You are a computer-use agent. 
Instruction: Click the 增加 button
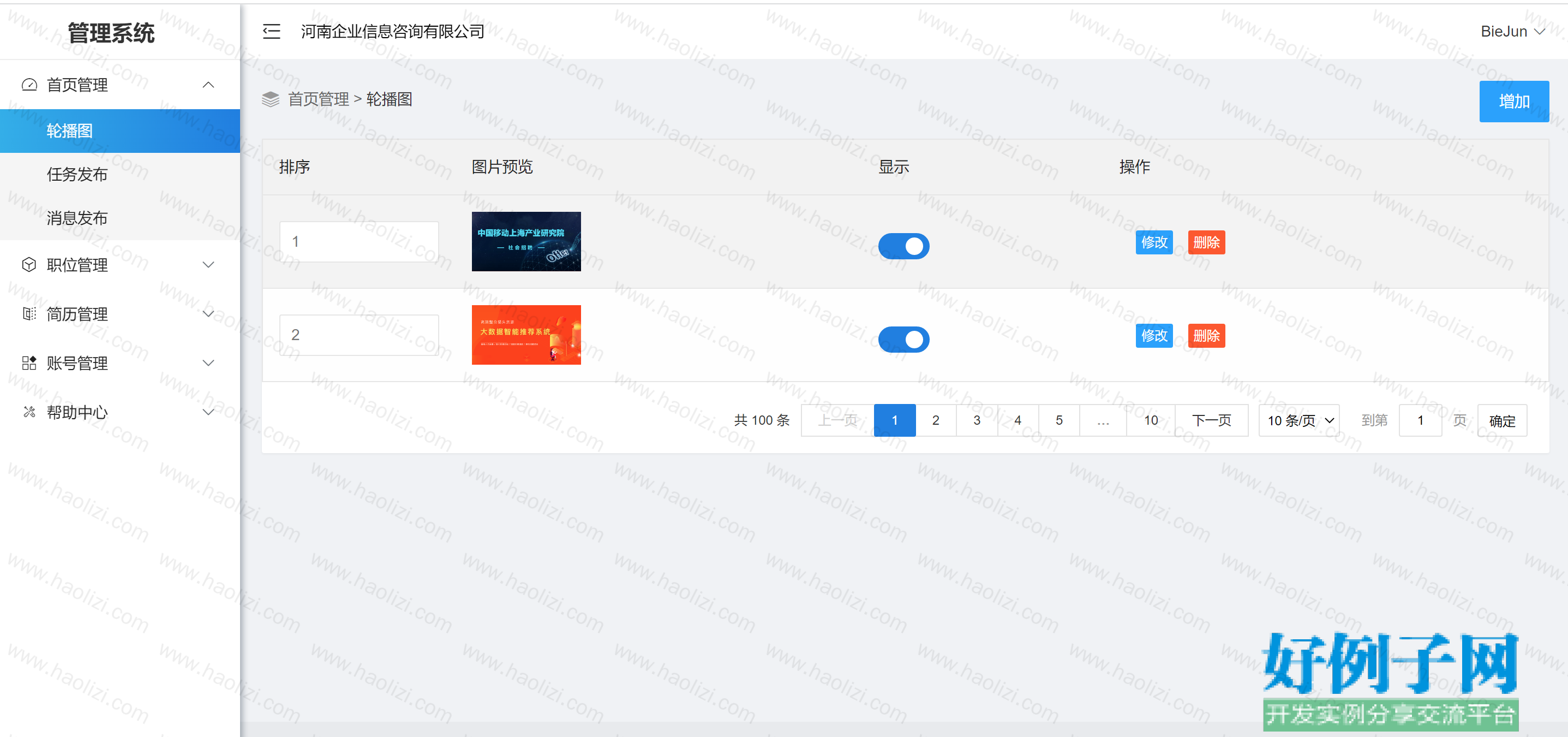click(x=1514, y=101)
